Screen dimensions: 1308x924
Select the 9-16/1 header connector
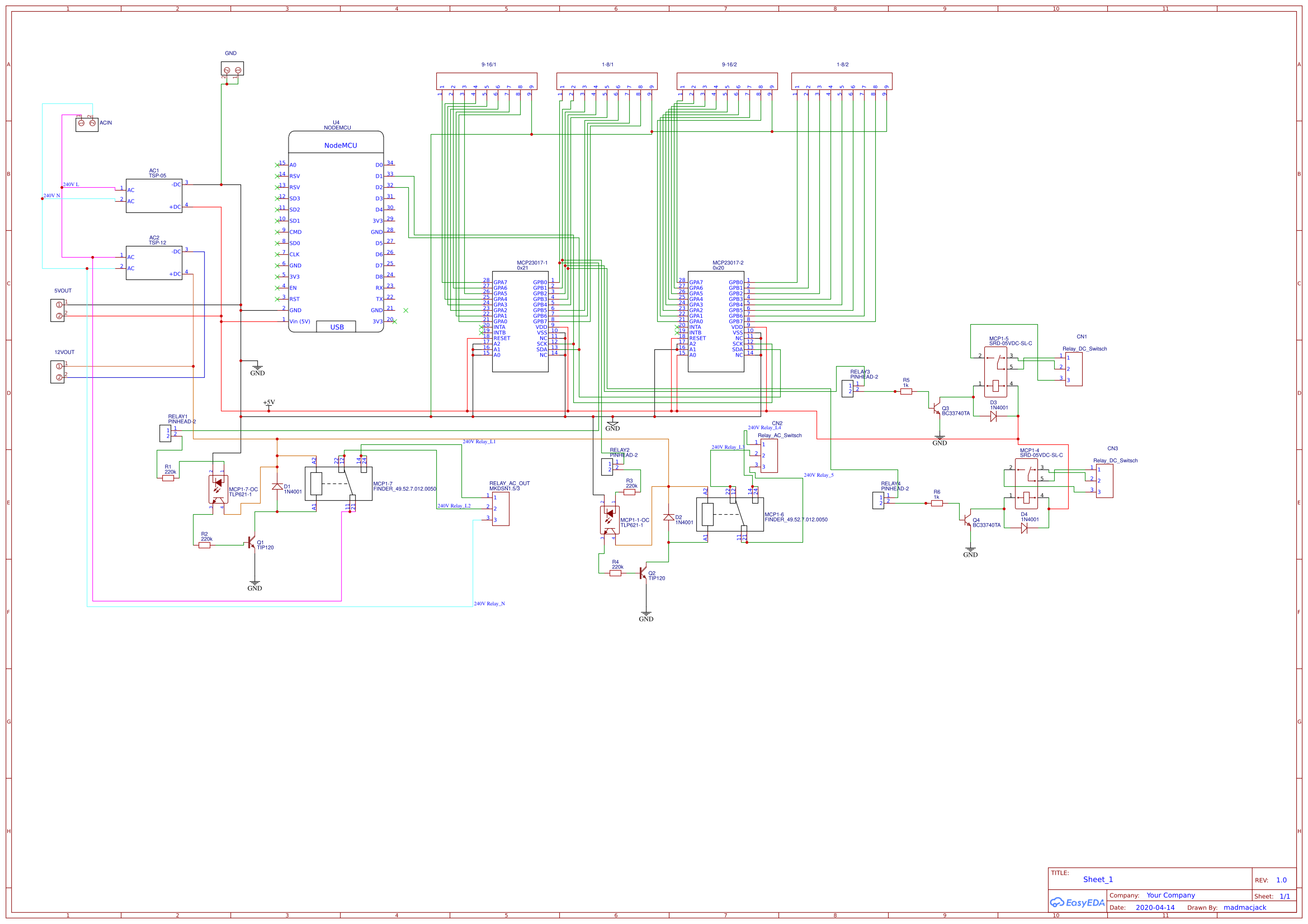click(487, 81)
